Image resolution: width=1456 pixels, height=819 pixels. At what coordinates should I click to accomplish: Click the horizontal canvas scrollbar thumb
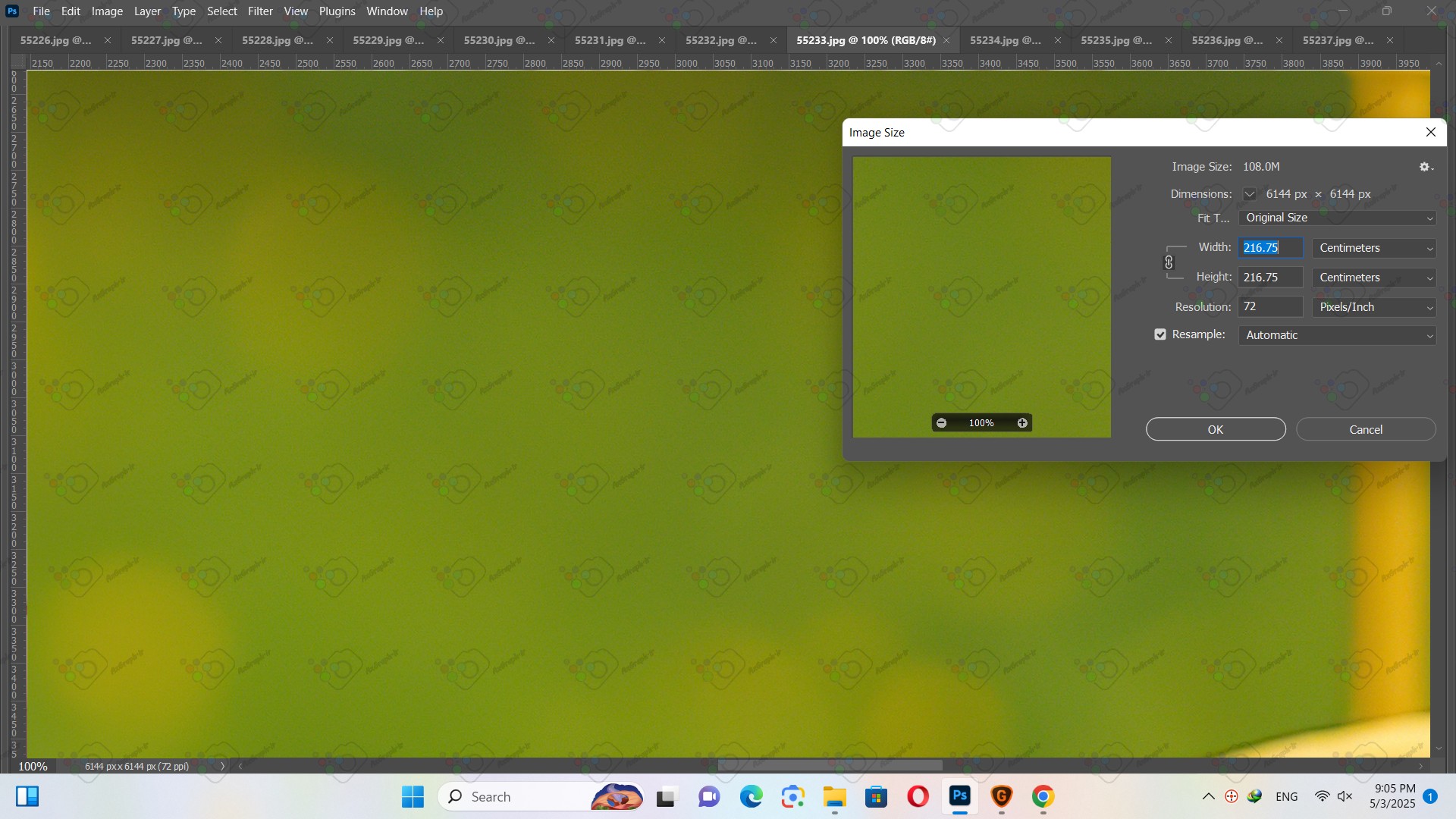click(830, 766)
